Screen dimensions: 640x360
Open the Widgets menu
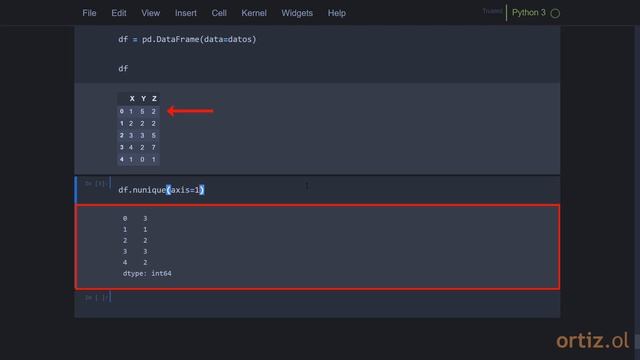297,13
